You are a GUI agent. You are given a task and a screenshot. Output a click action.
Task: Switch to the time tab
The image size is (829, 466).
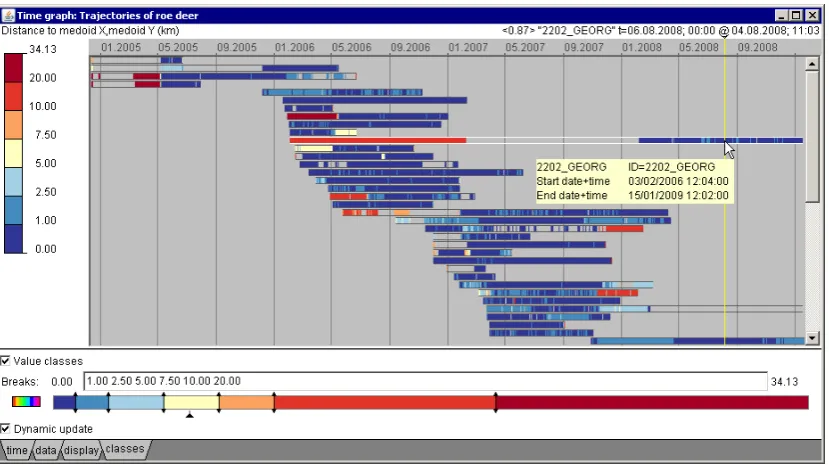pos(16,451)
